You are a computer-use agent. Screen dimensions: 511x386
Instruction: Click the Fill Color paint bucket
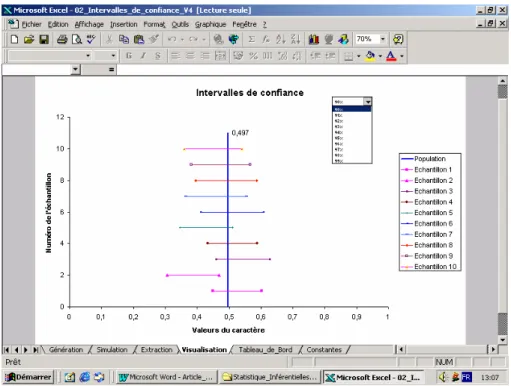coord(370,56)
